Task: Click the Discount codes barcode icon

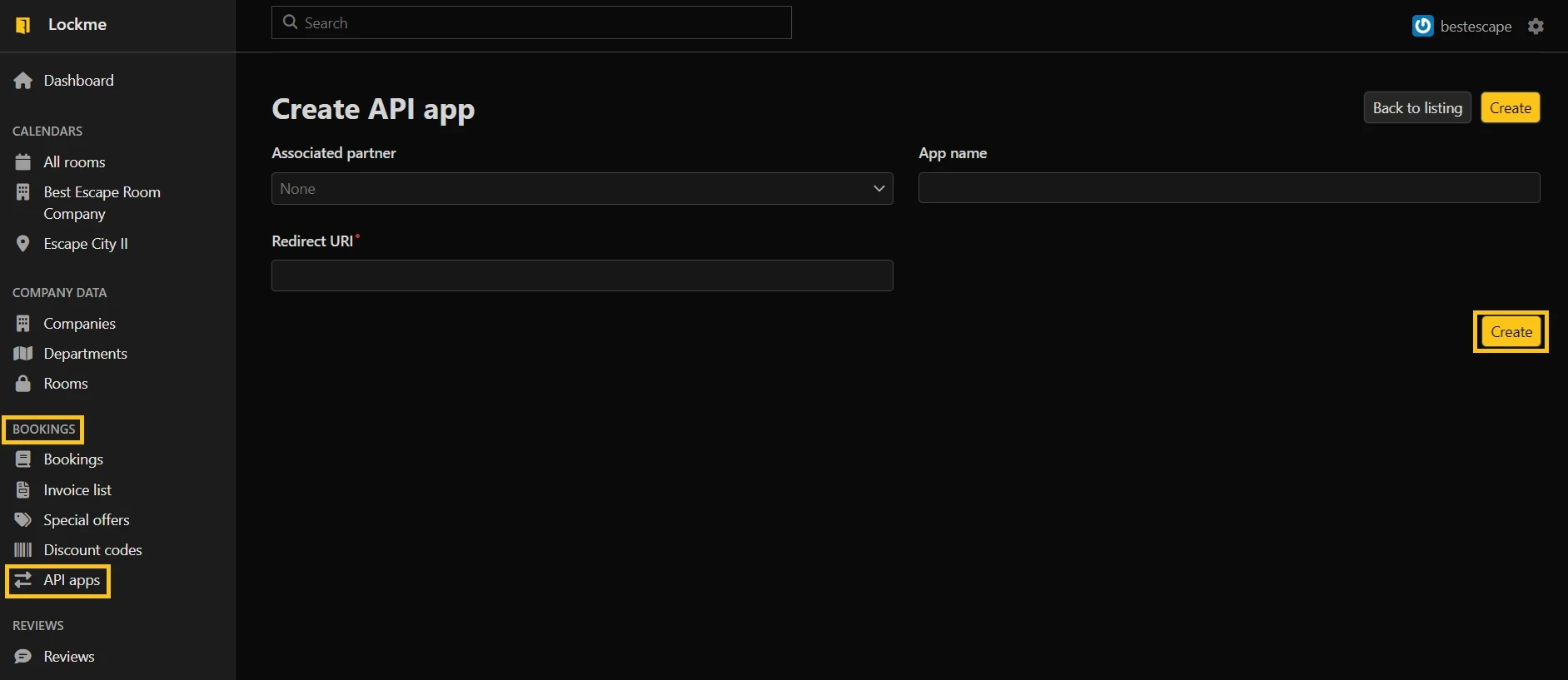Action: point(23,550)
